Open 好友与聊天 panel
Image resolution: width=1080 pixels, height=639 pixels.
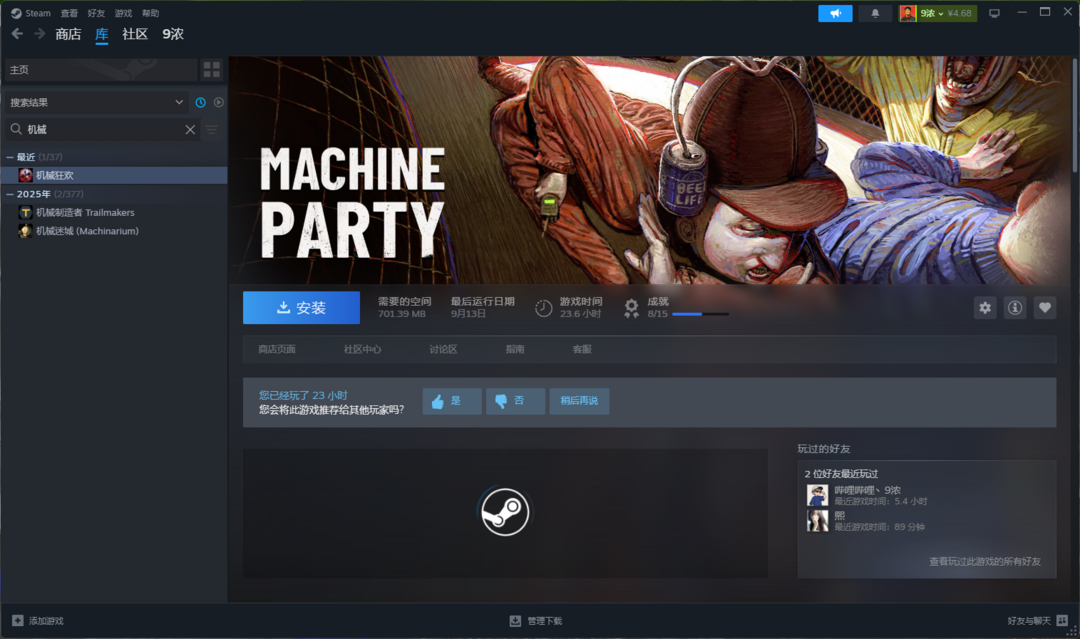(1037, 620)
